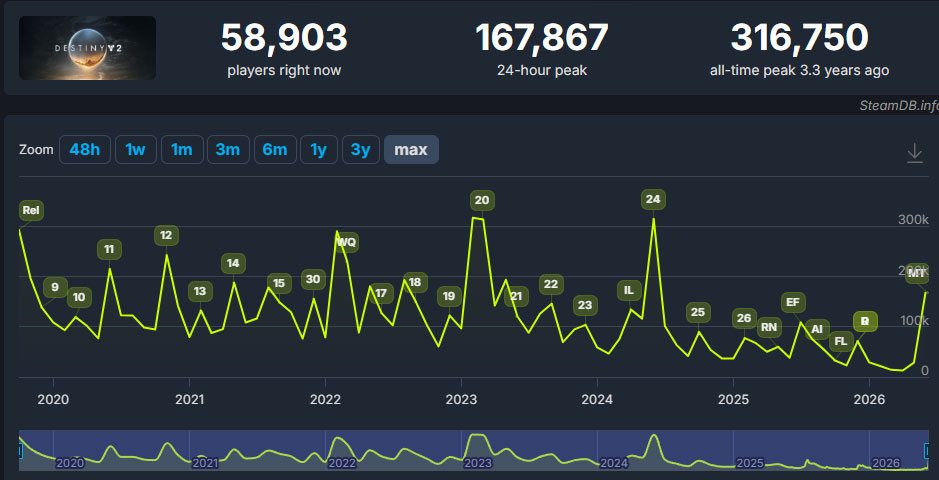Viewport: 939px width, 480px height.
Task: Click the WQ event marker
Action: (347, 242)
